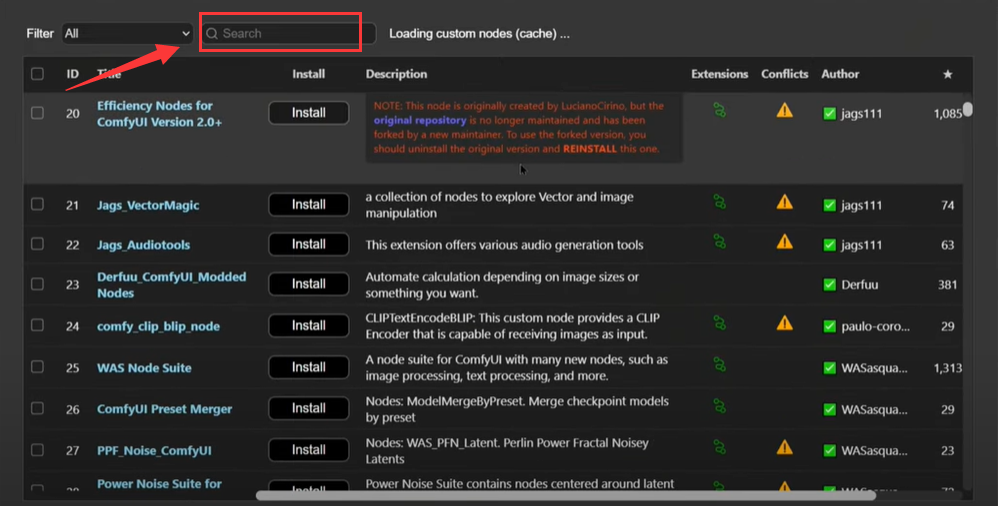The width and height of the screenshot is (998, 506).
Task: Open the ComfyUI Preset Merger title link
Action: 164,409
